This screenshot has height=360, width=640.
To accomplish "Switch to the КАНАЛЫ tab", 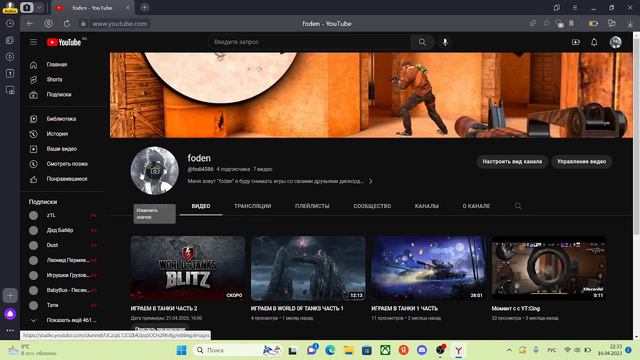I will pos(427,206).
